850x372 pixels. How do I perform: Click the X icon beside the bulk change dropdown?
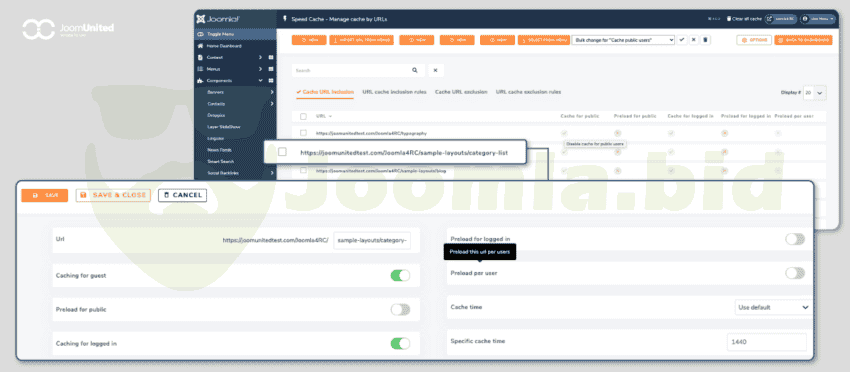coord(693,40)
